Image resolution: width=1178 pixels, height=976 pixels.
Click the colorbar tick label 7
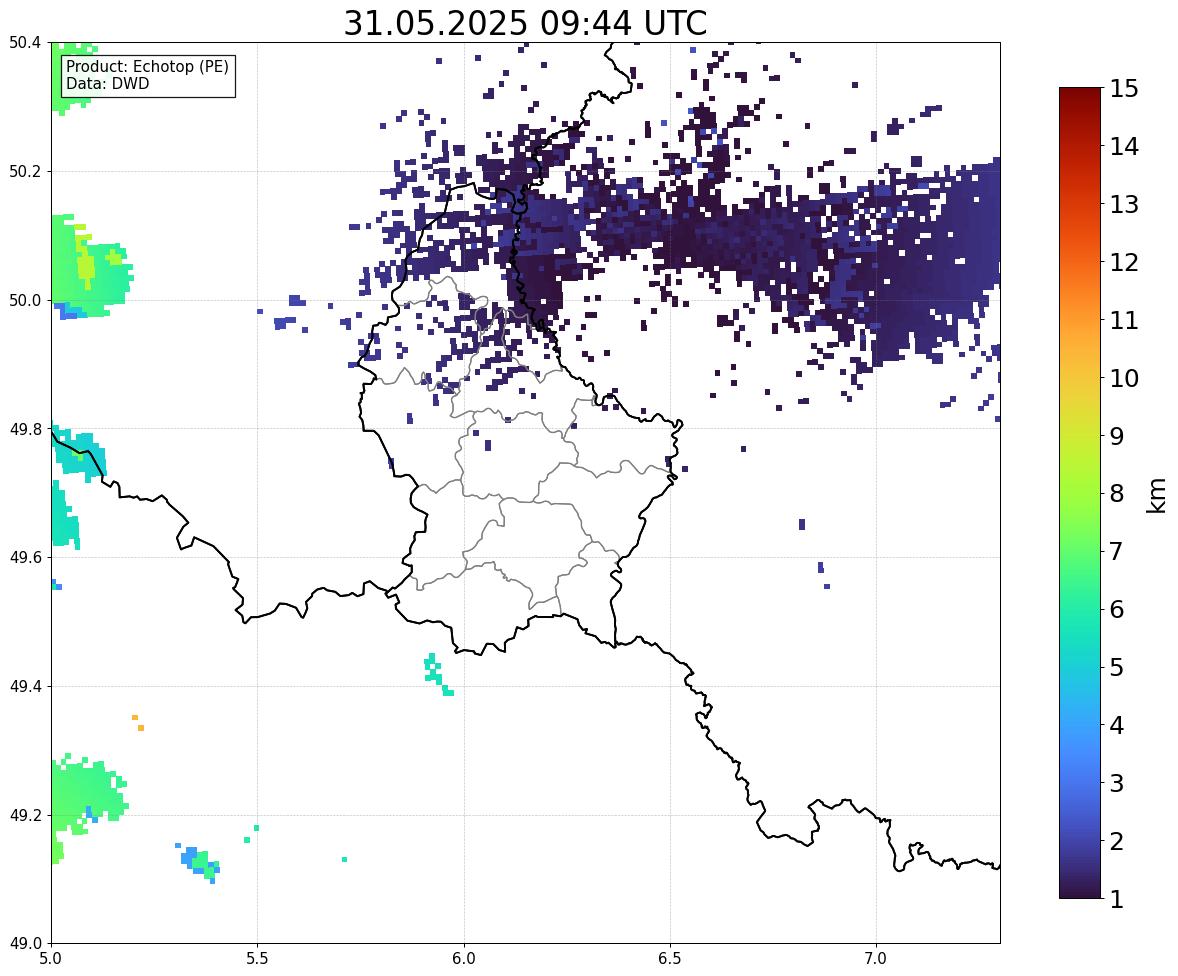(1117, 551)
